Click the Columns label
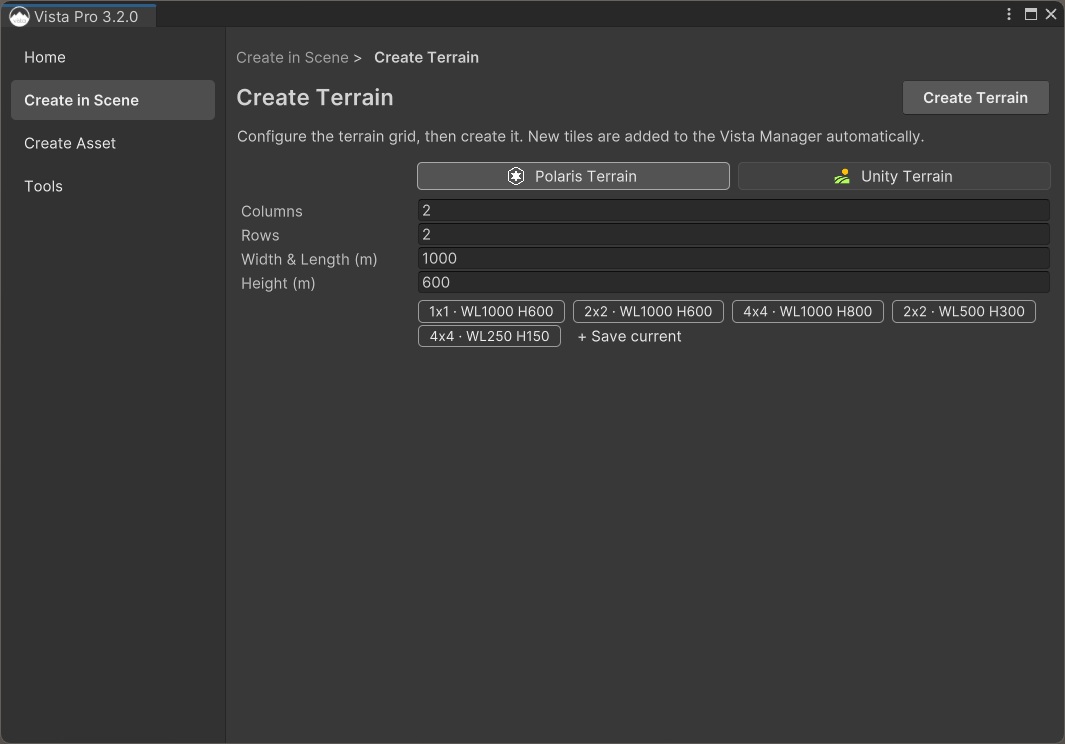The height and width of the screenshot is (744, 1065). 272,211
